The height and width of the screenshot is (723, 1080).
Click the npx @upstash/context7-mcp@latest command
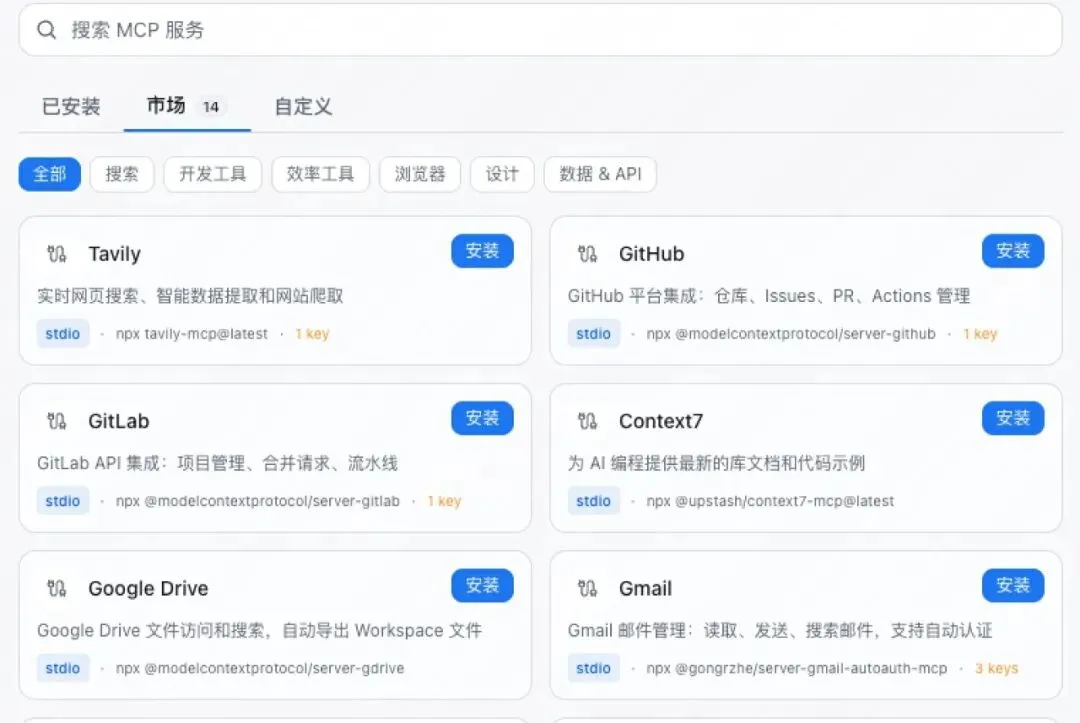[x=770, y=501]
